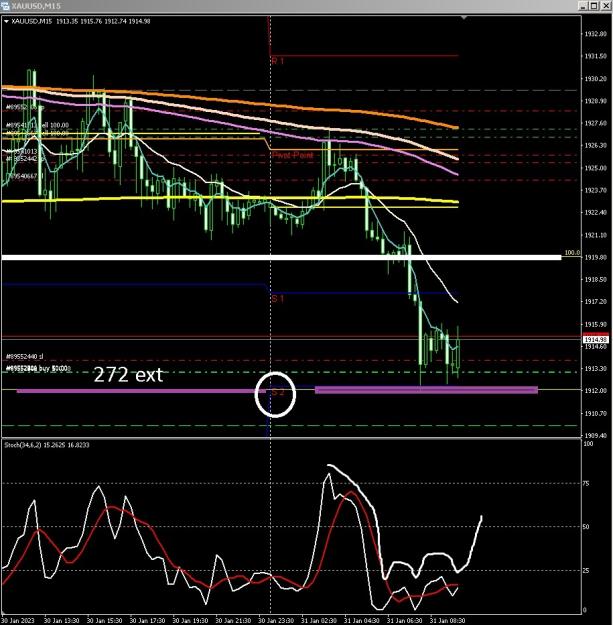
Task: Click the chart window icon in title bar
Action: (x=5, y=6)
